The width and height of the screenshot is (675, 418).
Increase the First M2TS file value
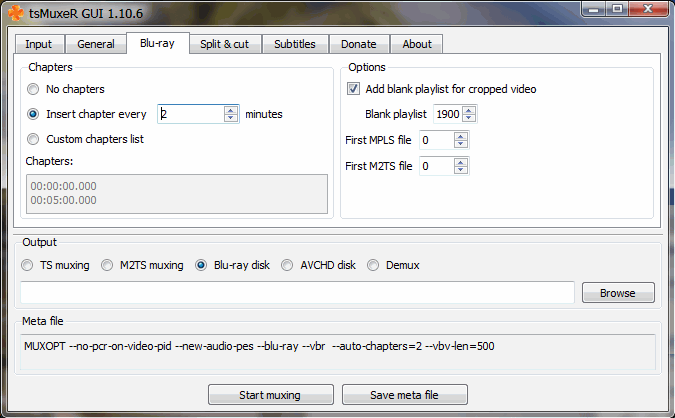461,162
